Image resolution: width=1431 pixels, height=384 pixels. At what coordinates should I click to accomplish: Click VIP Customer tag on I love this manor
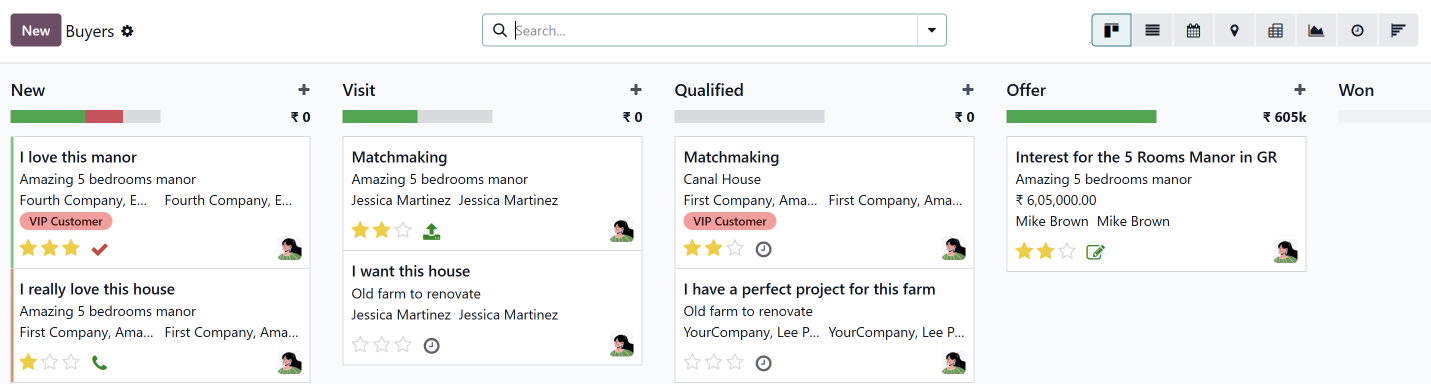(66, 221)
